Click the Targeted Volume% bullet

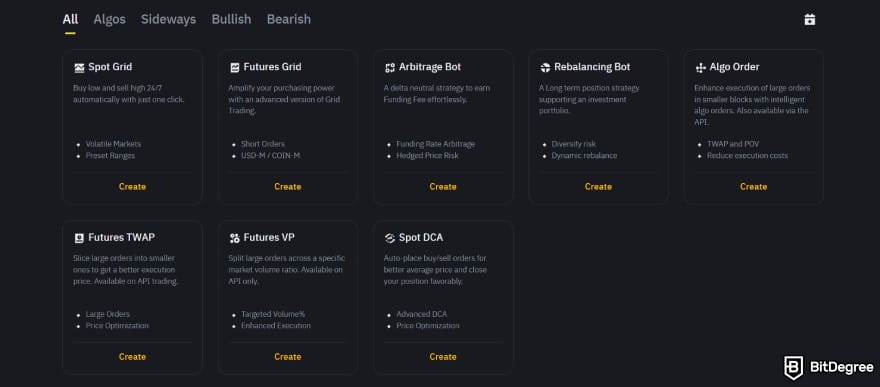pos(273,314)
